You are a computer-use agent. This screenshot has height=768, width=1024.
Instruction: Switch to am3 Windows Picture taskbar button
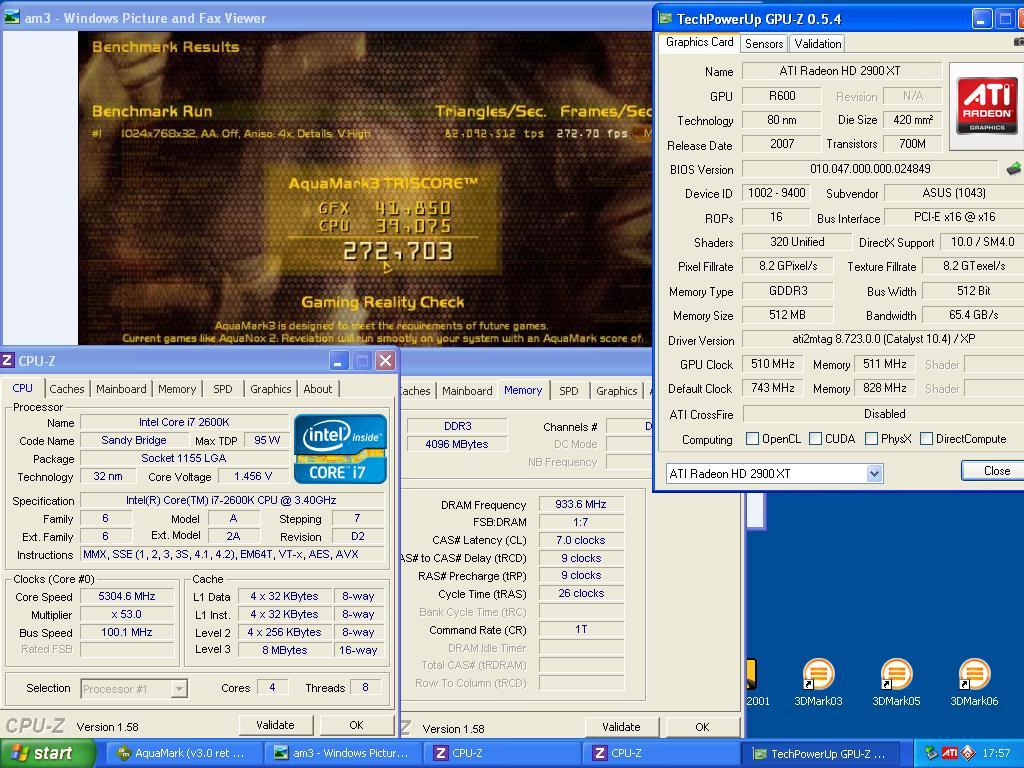click(342, 754)
